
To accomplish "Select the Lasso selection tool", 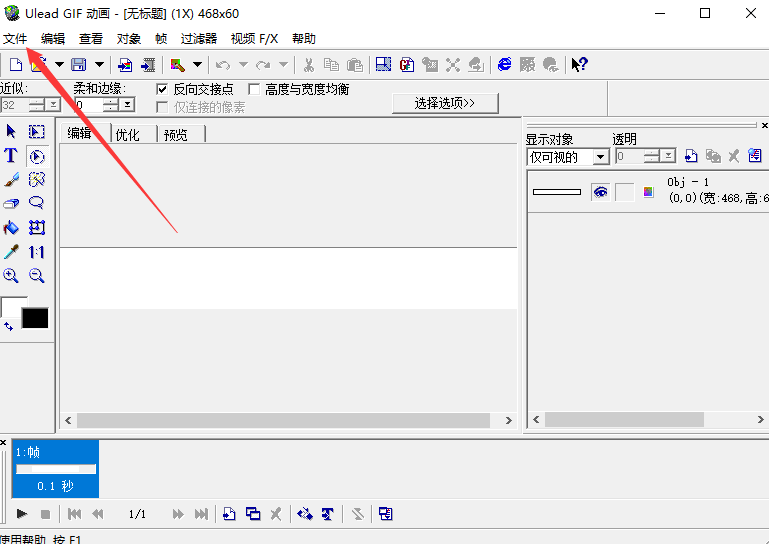I will [37, 203].
